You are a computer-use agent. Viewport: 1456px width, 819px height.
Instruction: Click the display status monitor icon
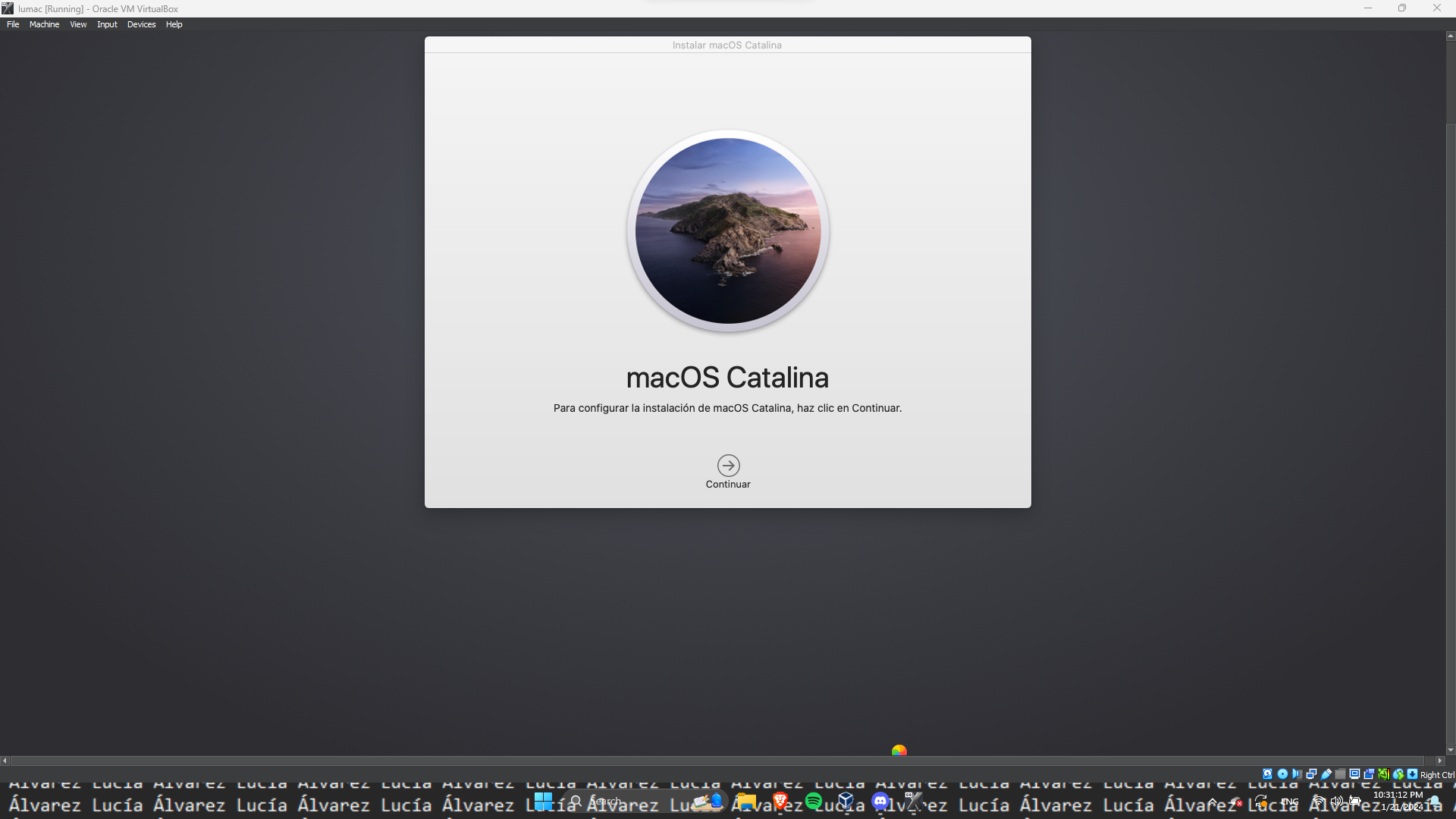(1354, 774)
